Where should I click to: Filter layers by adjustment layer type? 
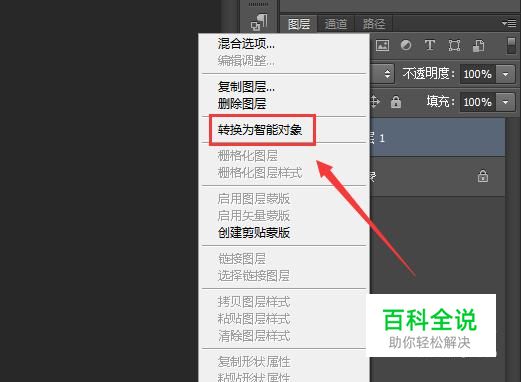coord(406,45)
